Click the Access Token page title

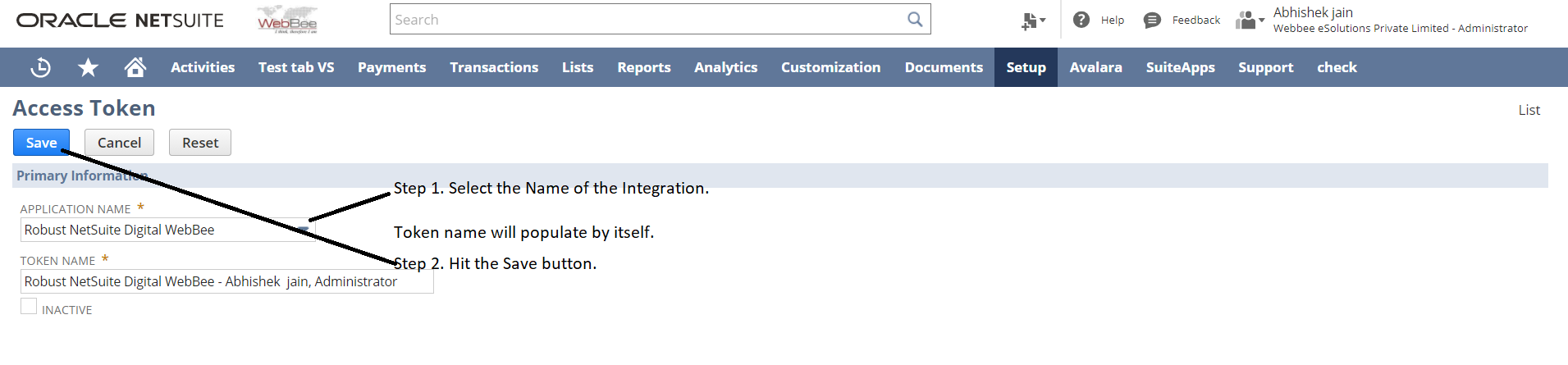point(84,108)
